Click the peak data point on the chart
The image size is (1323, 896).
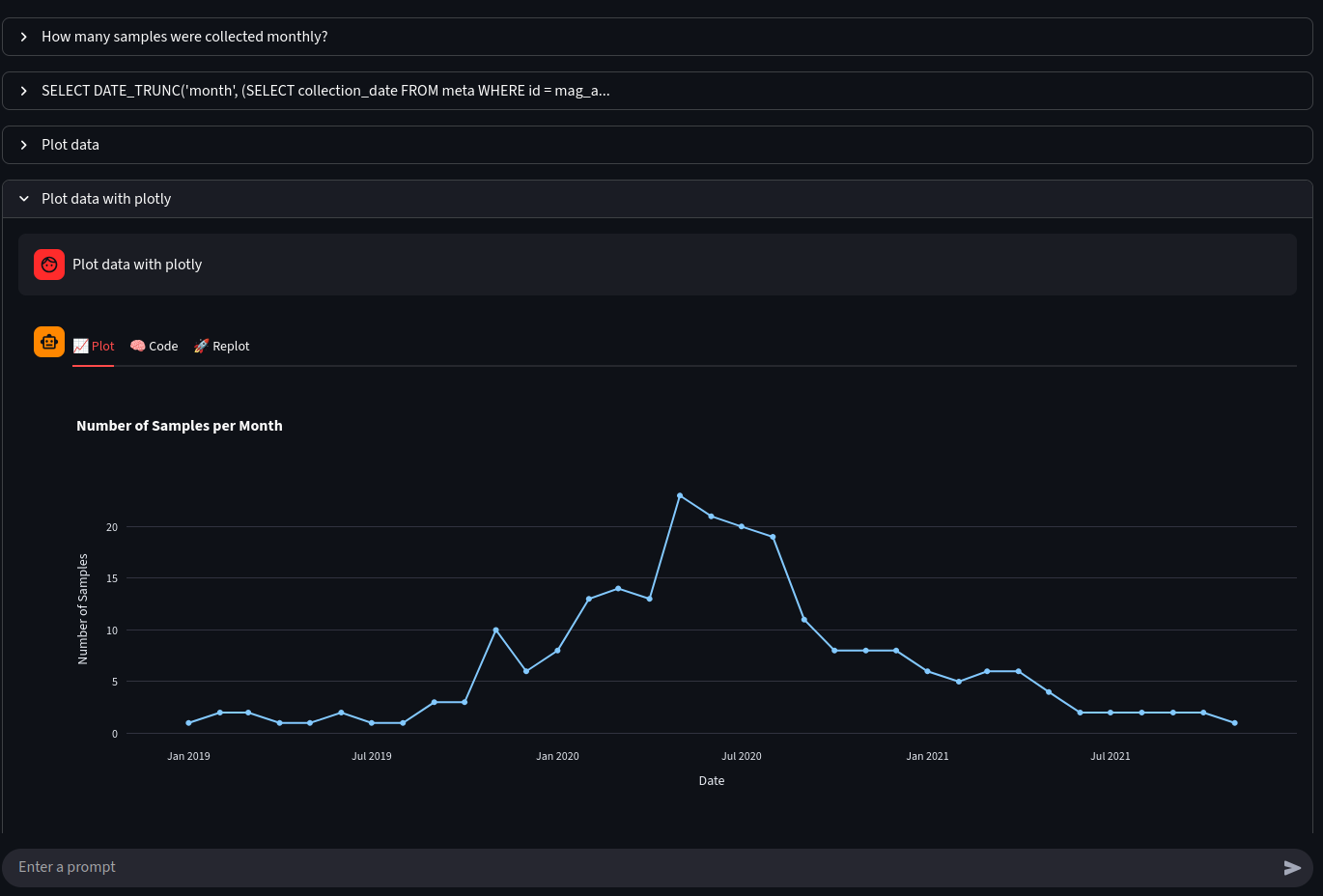pyautogui.click(x=681, y=494)
